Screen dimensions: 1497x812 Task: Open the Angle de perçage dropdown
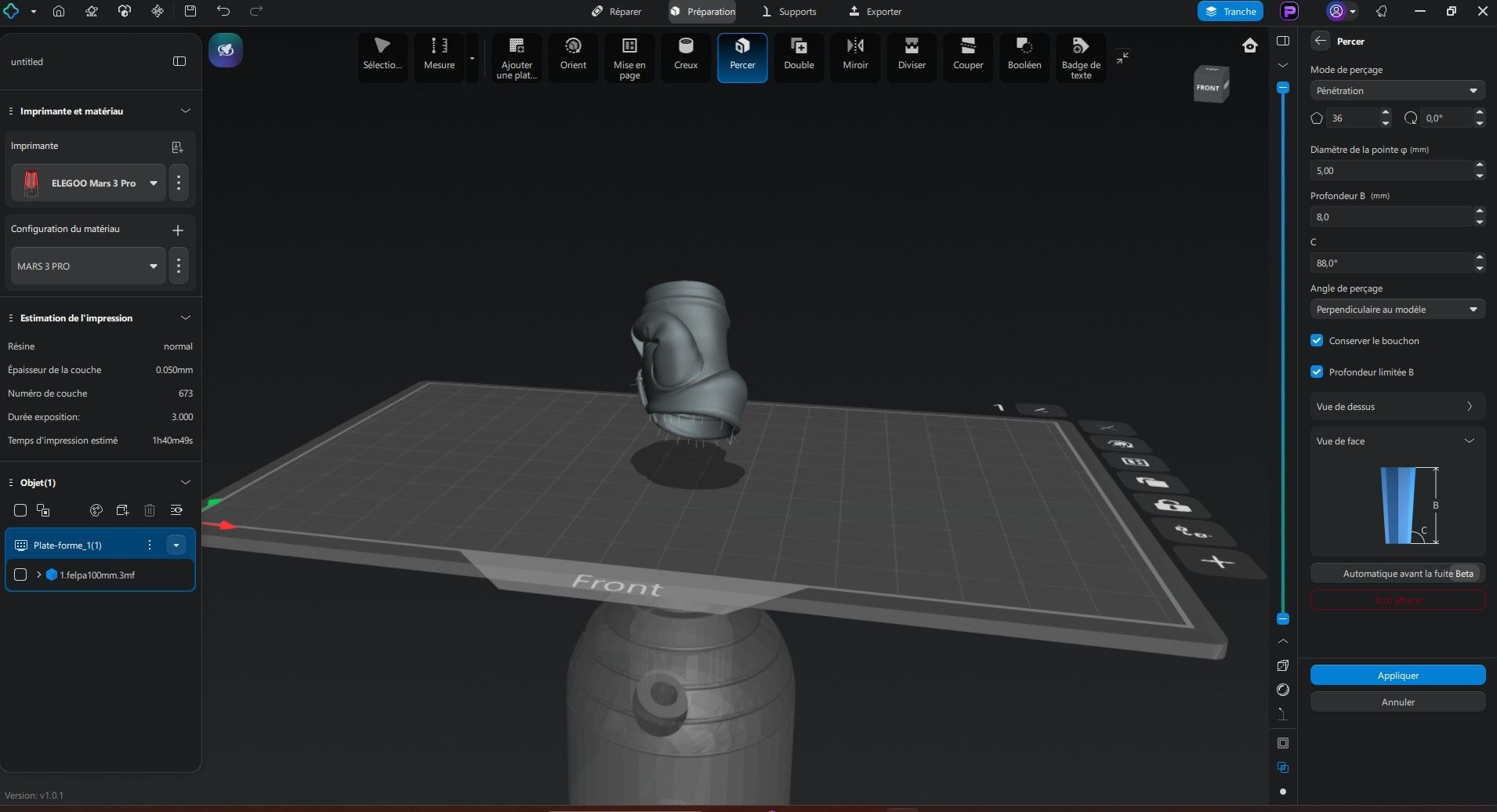tap(1397, 310)
